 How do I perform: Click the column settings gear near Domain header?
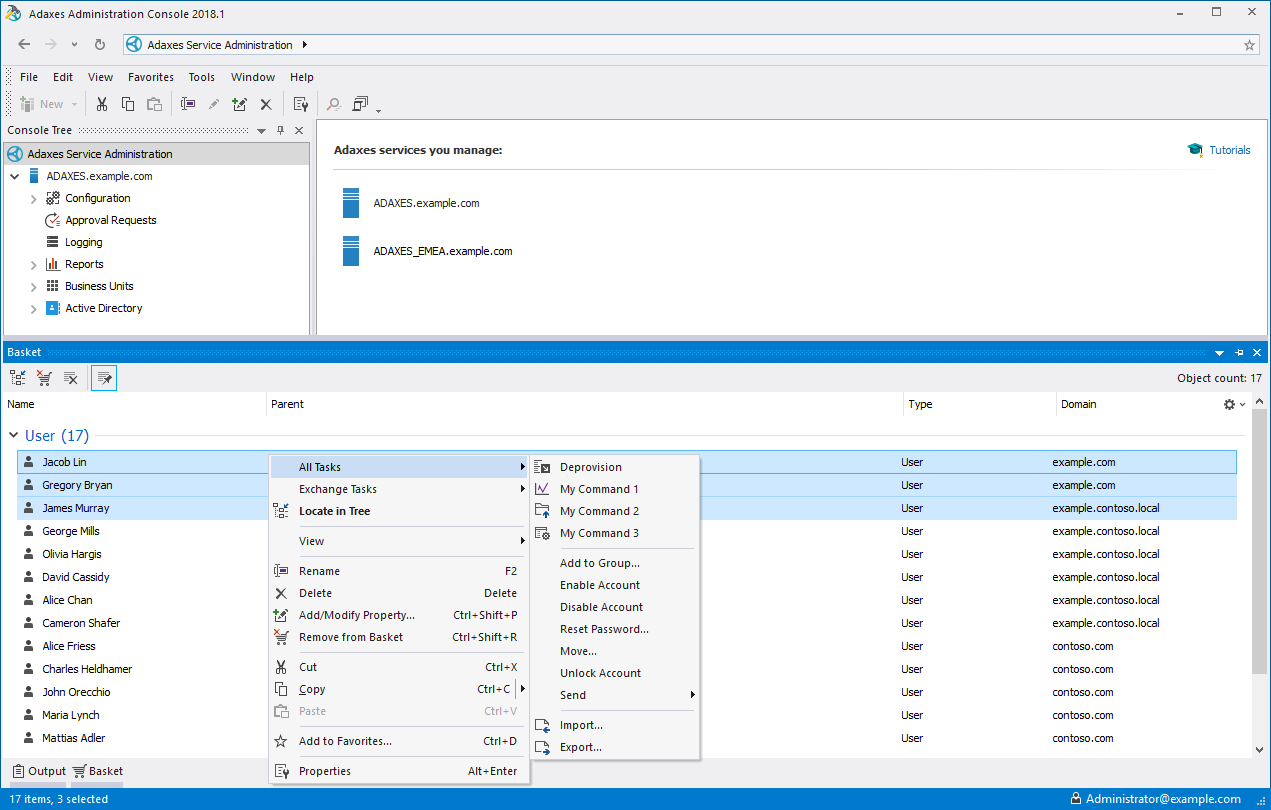[1231, 404]
